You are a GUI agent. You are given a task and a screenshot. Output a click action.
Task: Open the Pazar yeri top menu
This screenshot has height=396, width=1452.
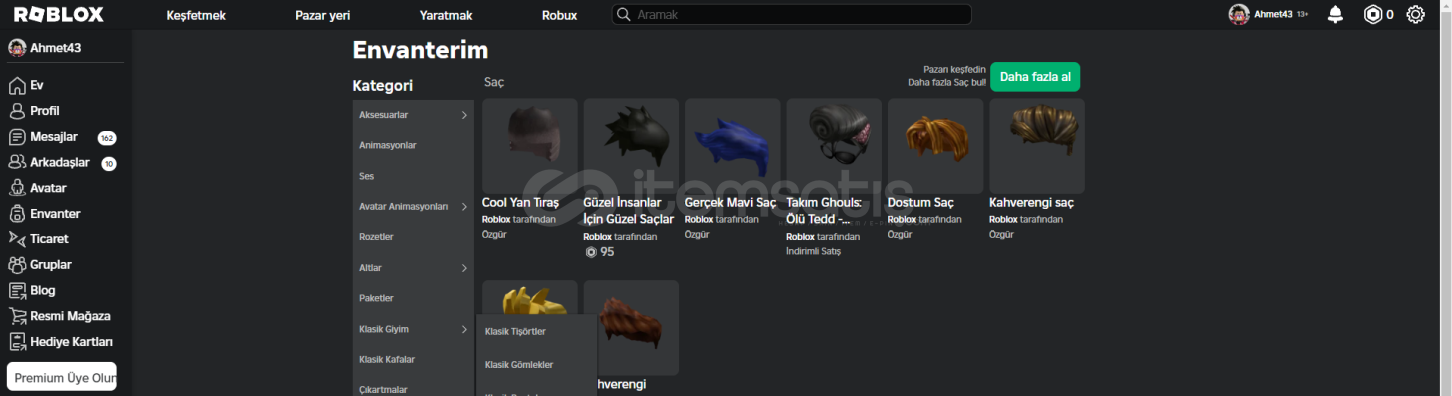click(x=322, y=15)
